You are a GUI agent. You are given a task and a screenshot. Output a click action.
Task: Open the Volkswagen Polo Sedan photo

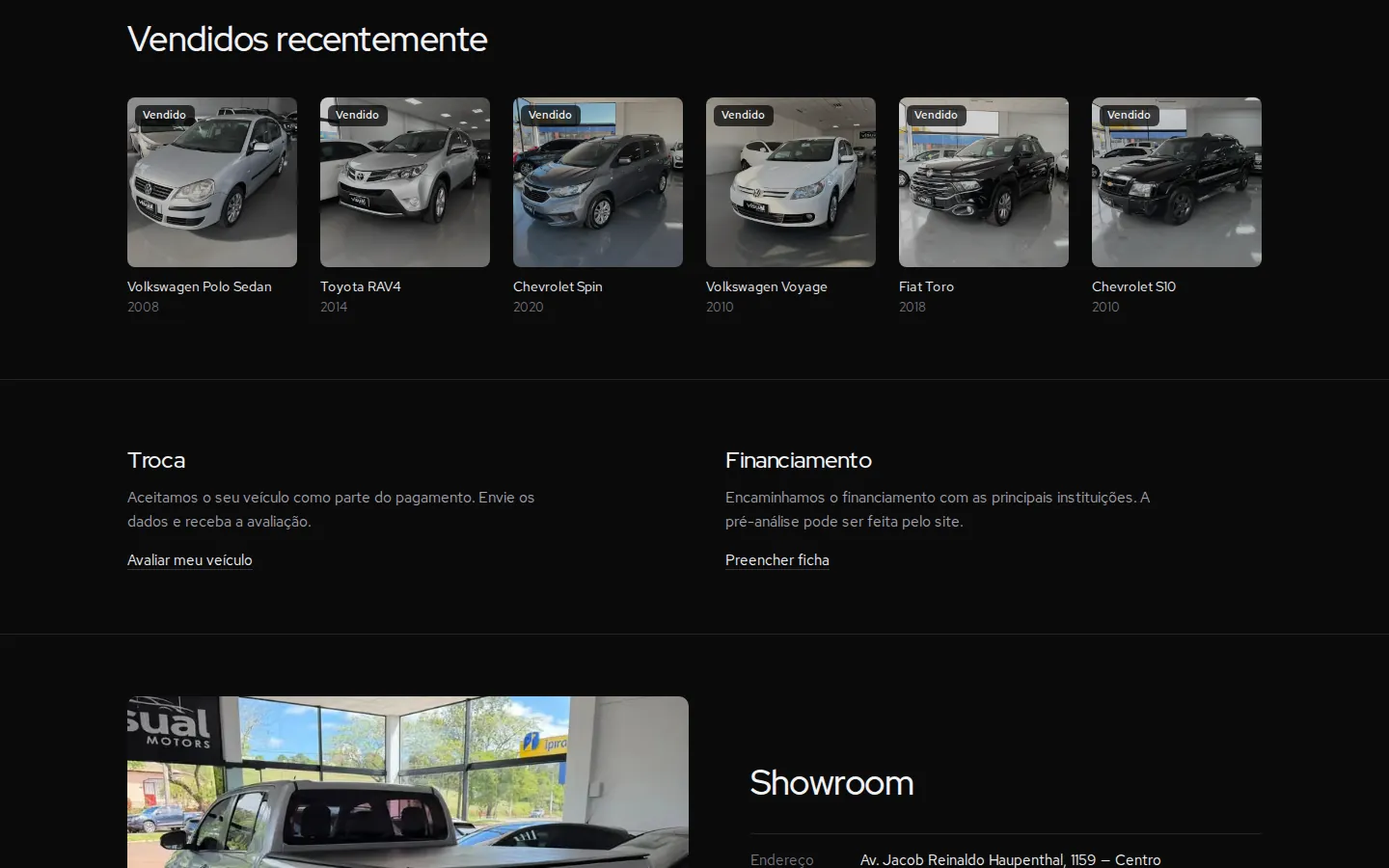pos(212,182)
